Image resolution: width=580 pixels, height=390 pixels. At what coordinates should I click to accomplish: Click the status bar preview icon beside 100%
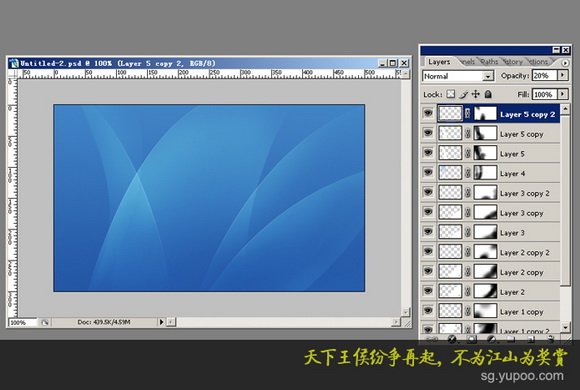tap(45, 323)
